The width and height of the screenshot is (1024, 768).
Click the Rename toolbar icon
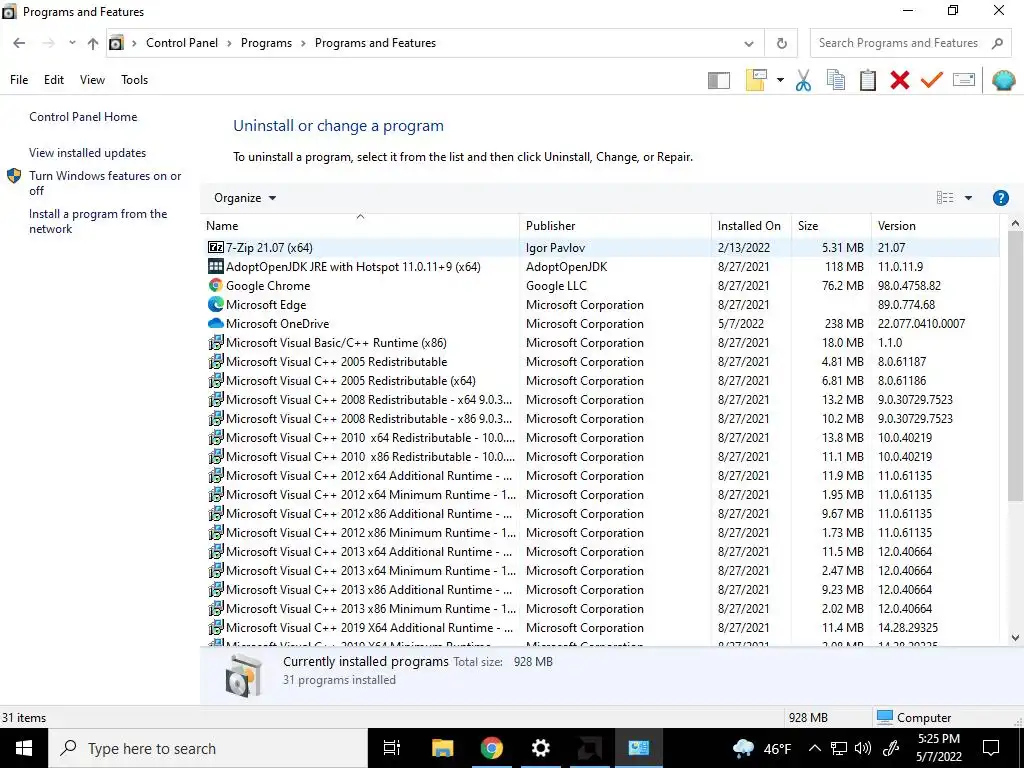[x=964, y=80]
